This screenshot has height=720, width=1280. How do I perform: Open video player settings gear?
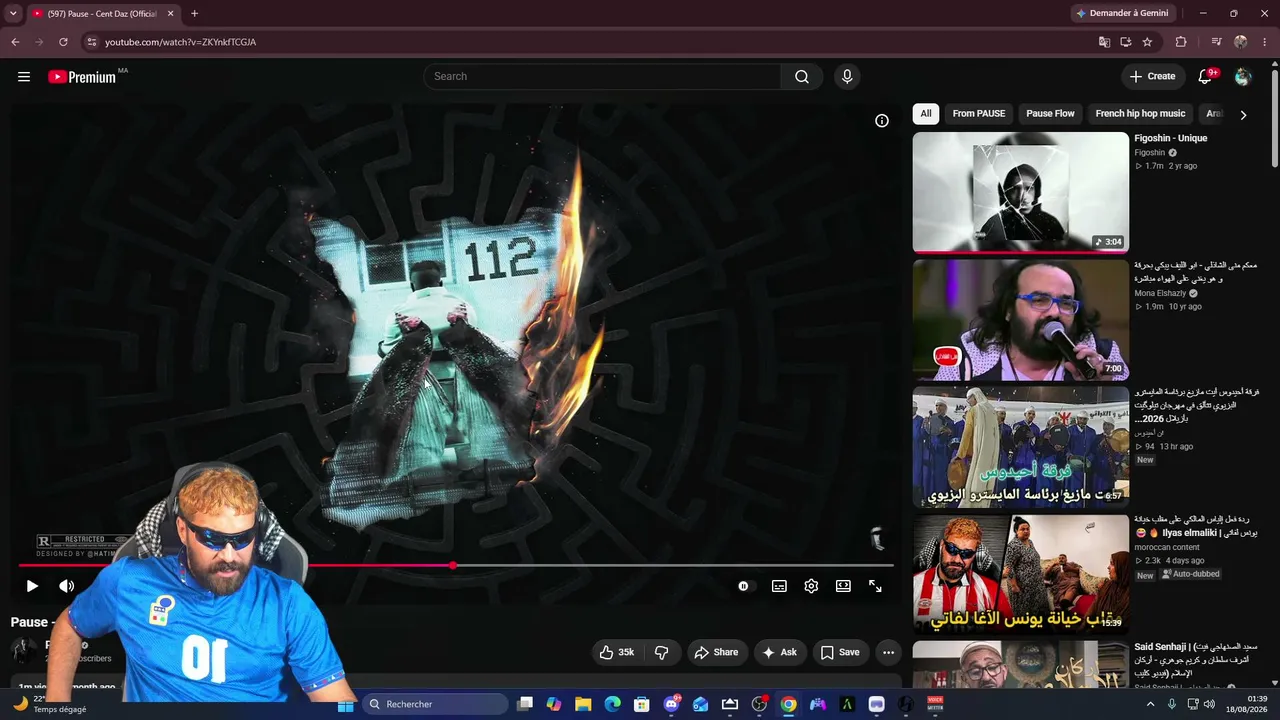pos(811,586)
